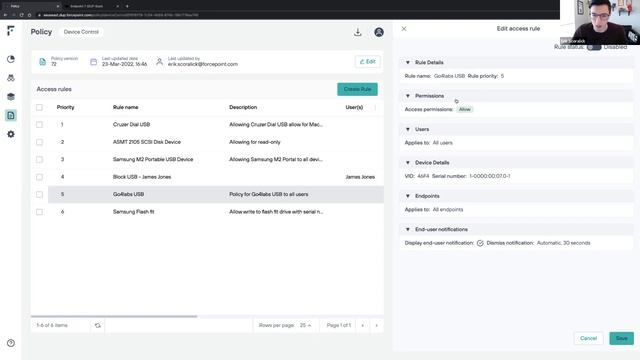
Task: Open the settings gear in sidebar
Action: point(11,134)
